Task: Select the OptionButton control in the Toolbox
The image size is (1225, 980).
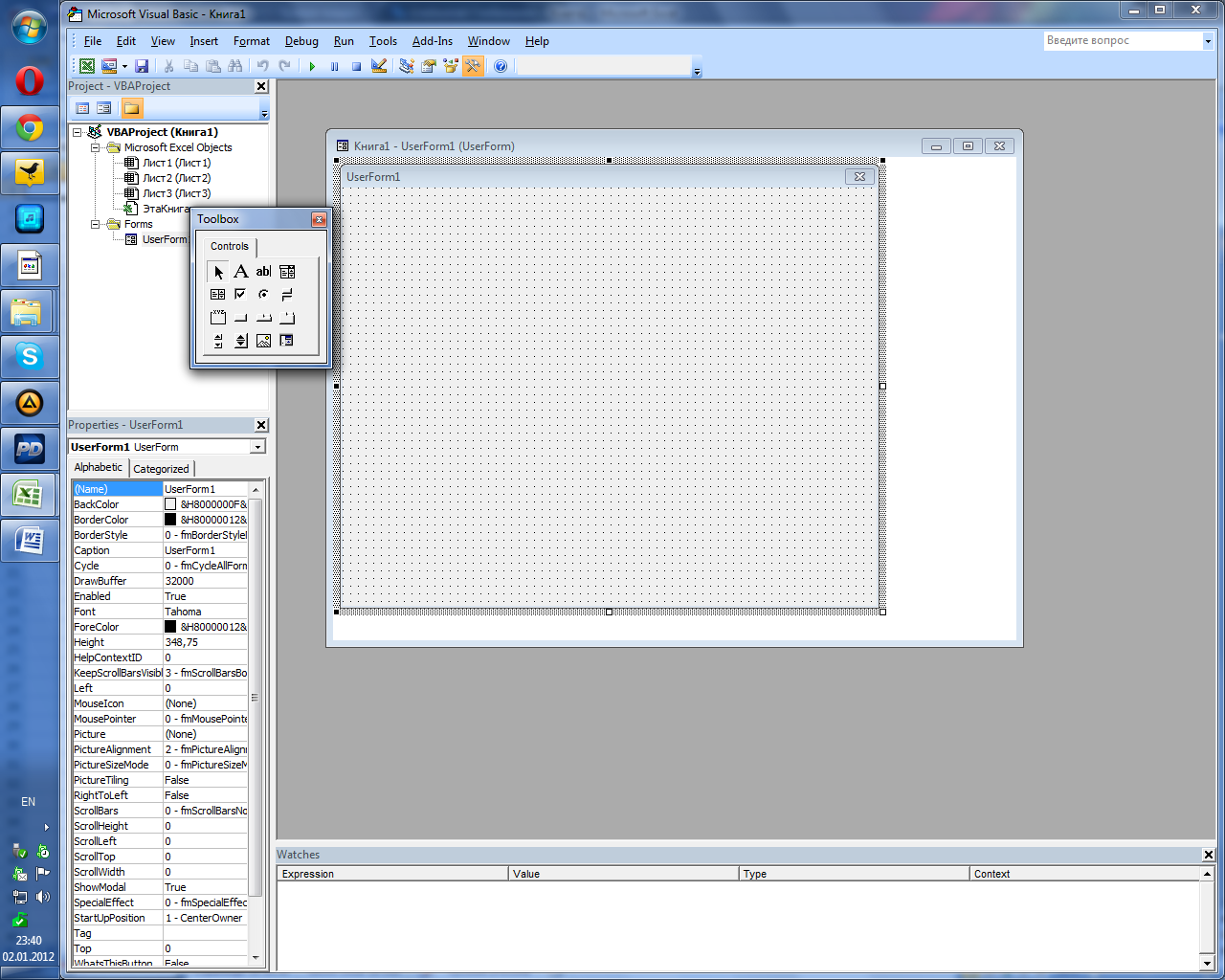Action: 263,295
